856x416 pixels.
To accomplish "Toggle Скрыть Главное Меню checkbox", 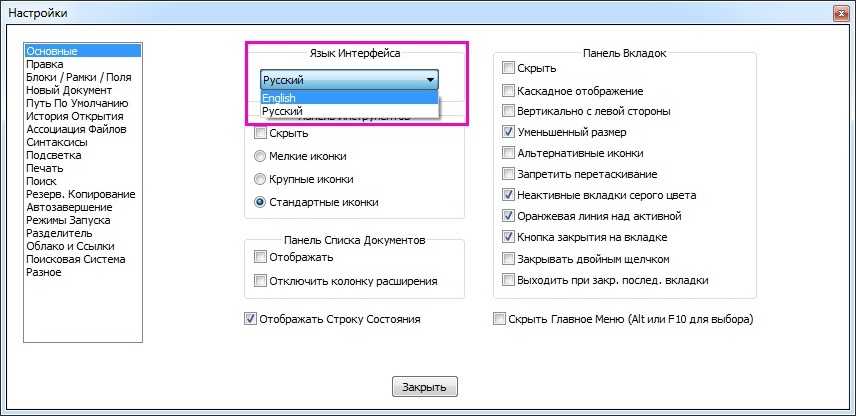I will 500,320.
